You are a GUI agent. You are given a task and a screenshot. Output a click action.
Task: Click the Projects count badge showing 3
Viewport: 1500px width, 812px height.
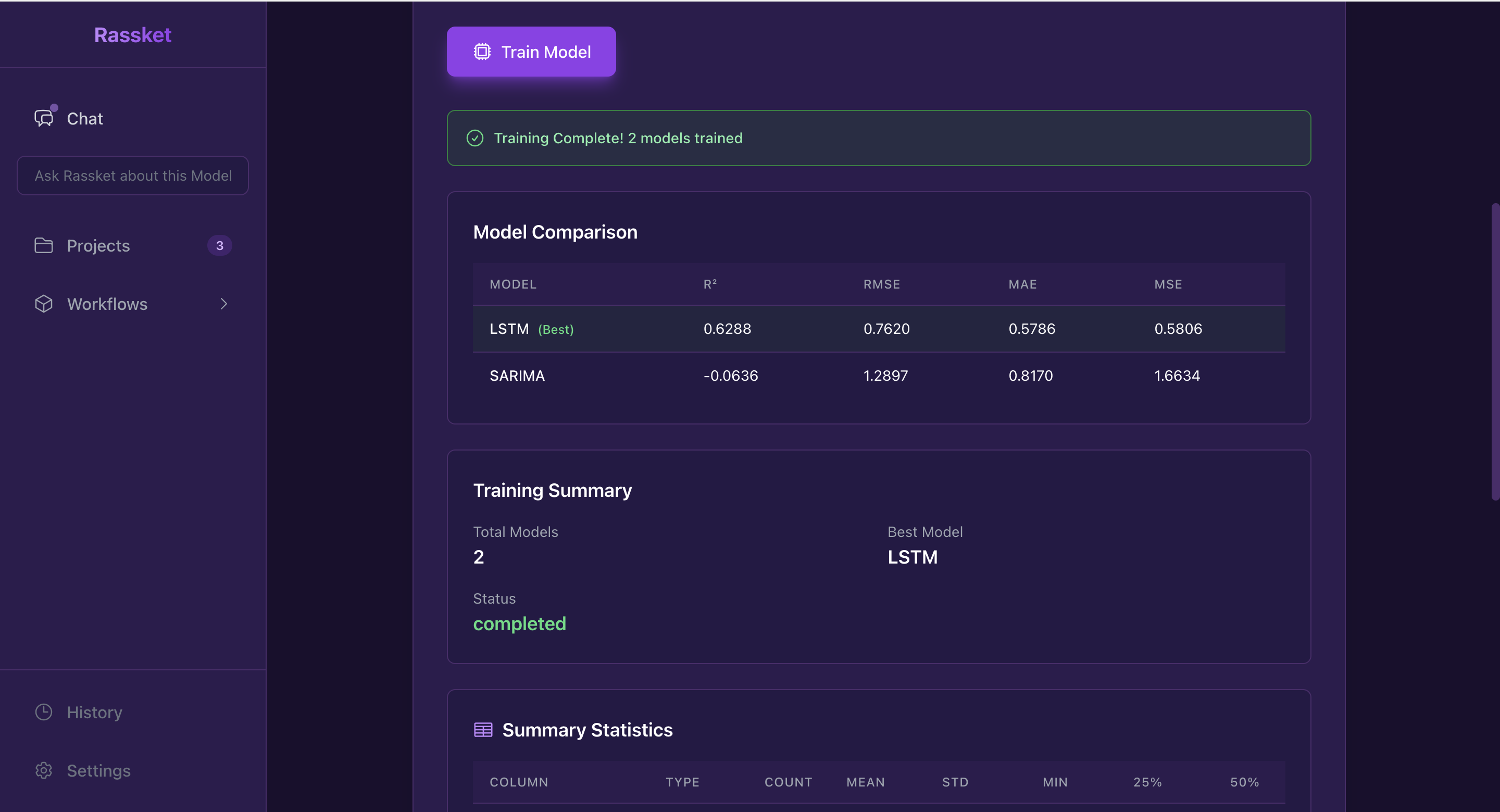(x=219, y=245)
